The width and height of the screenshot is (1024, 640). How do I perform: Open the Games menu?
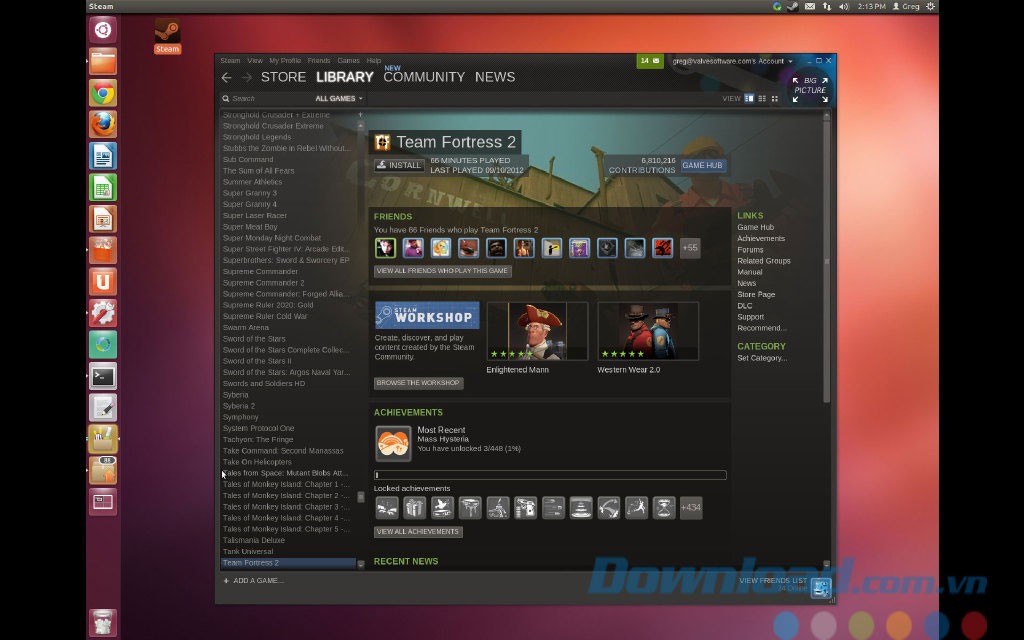click(x=347, y=60)
